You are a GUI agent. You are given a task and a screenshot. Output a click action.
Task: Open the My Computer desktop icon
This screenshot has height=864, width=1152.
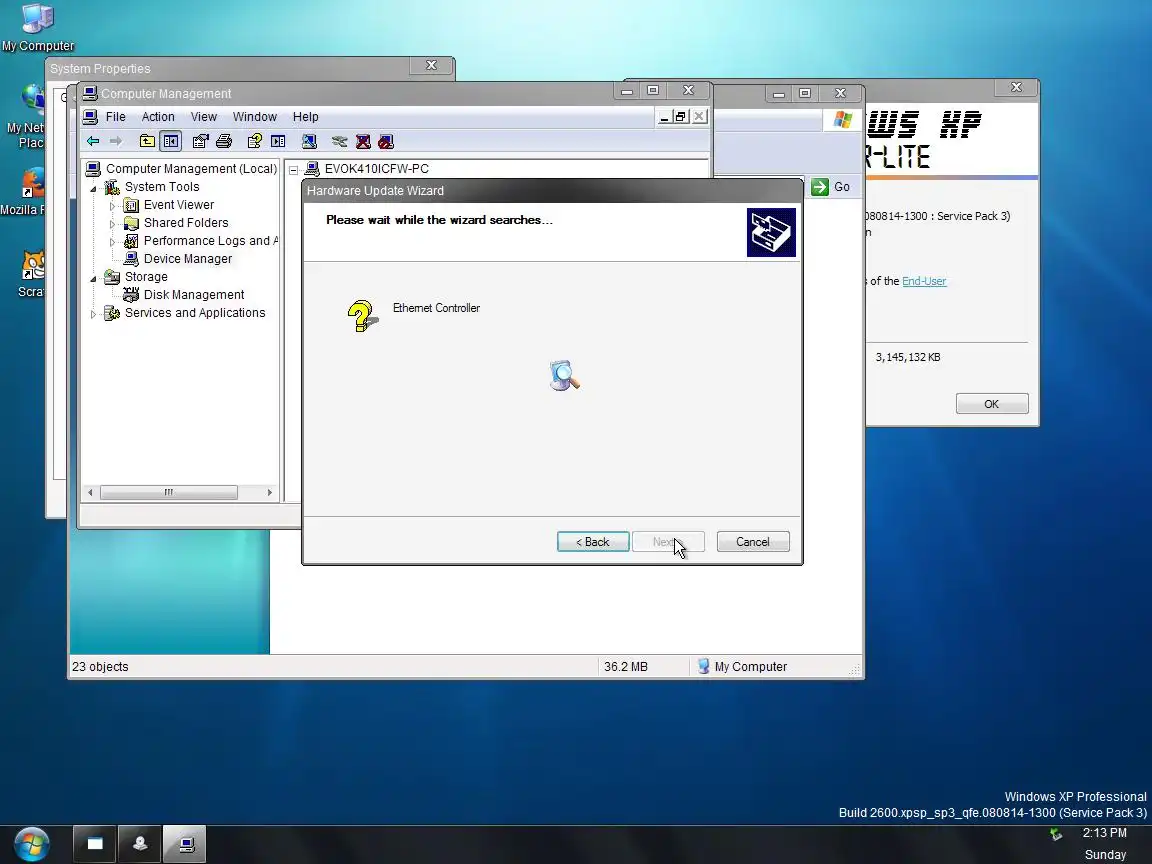[37, 29]
